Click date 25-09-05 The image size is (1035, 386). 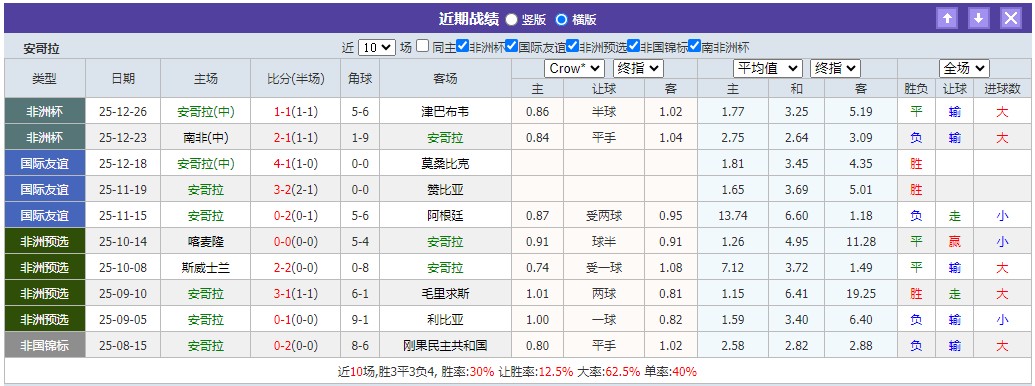pos(123,319)
